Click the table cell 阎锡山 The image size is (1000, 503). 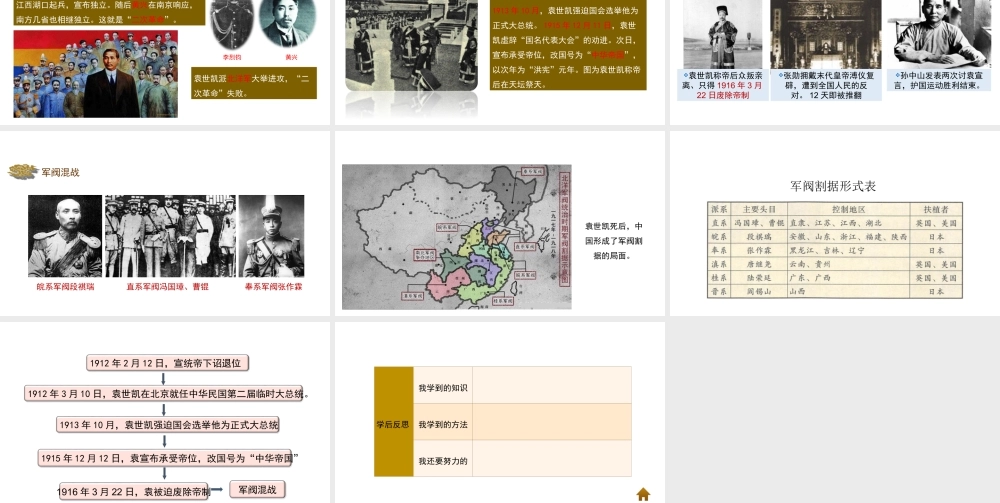[759, 291]
